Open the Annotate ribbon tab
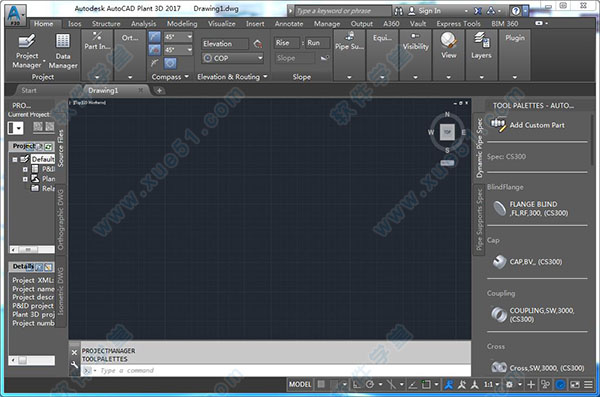This screenshot has width=600, height=397. click(x=289, y=24)
